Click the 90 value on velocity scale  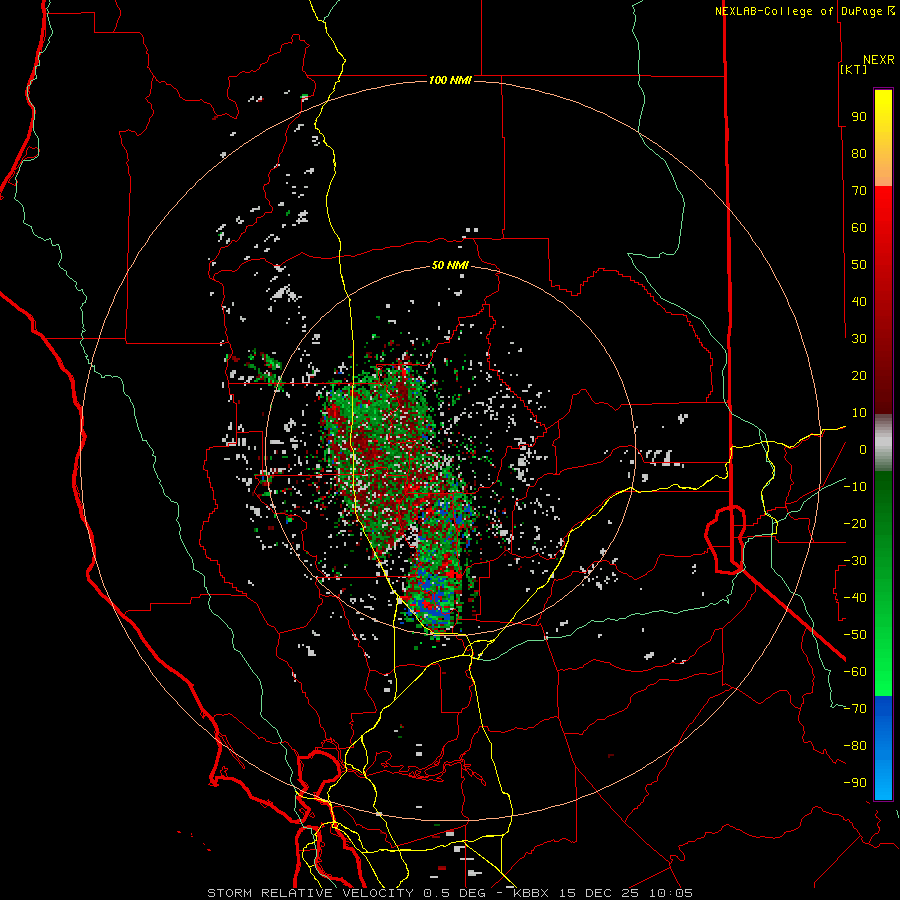point(859,117)
